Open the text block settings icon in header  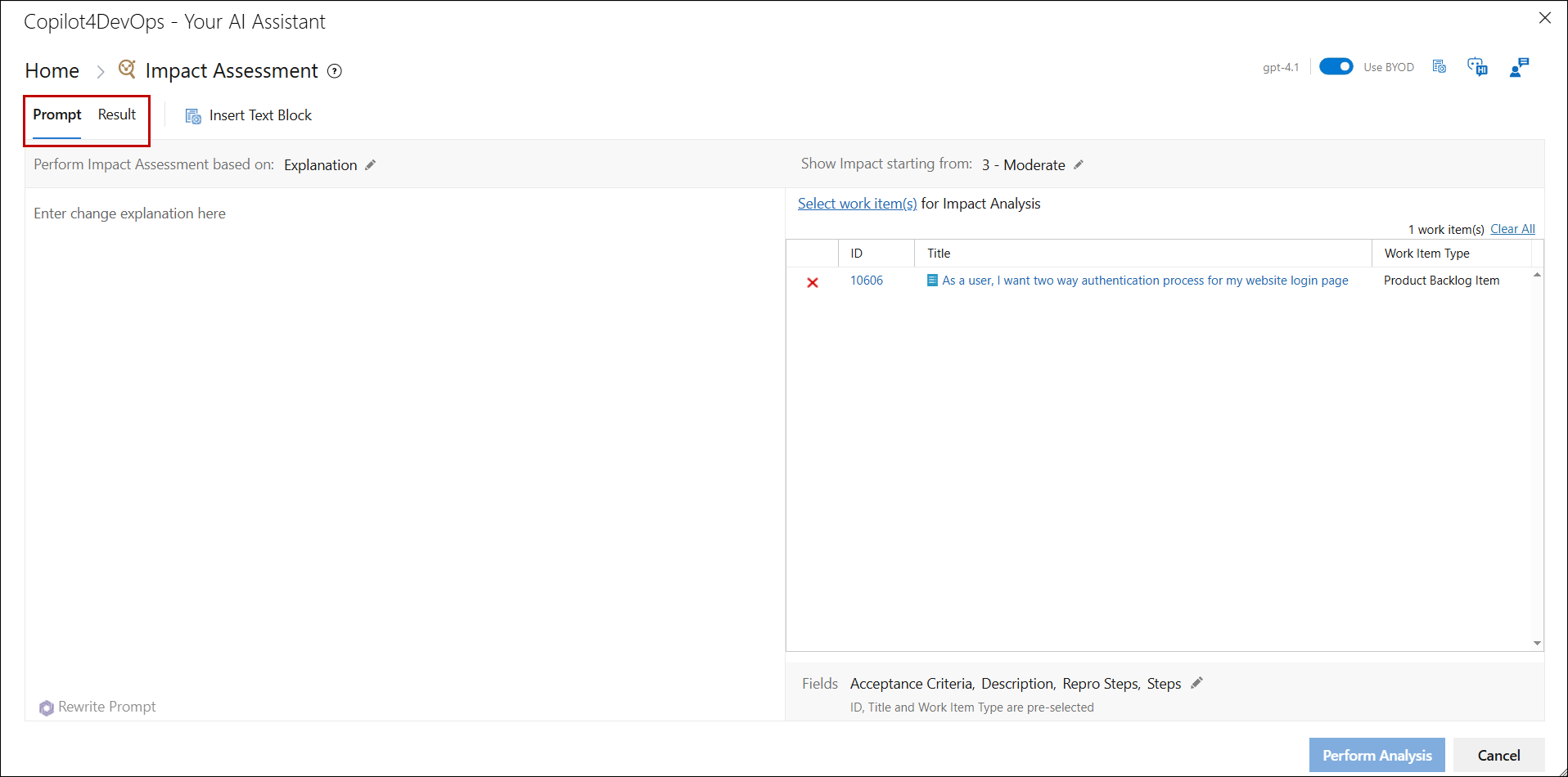tap(1440, 67)
